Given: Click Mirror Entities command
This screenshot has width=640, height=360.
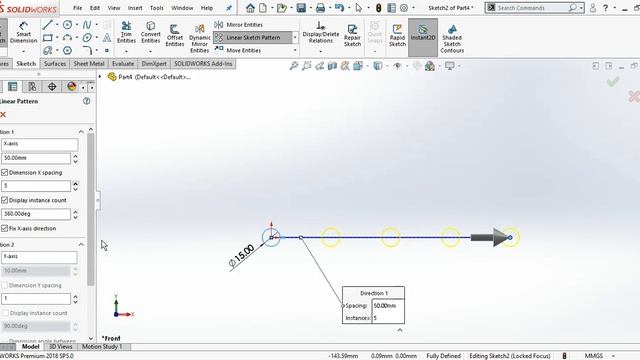Looking at the screenshot, I should coord(239,25).
